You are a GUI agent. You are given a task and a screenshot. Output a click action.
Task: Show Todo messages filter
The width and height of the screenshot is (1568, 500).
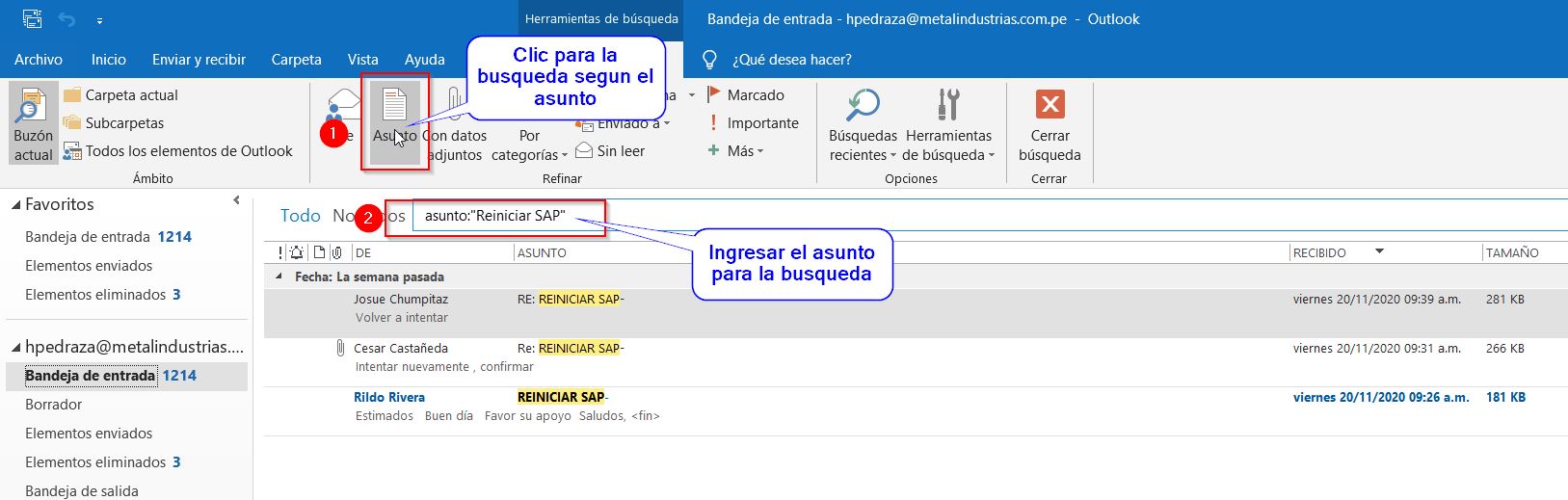(300, 216)
